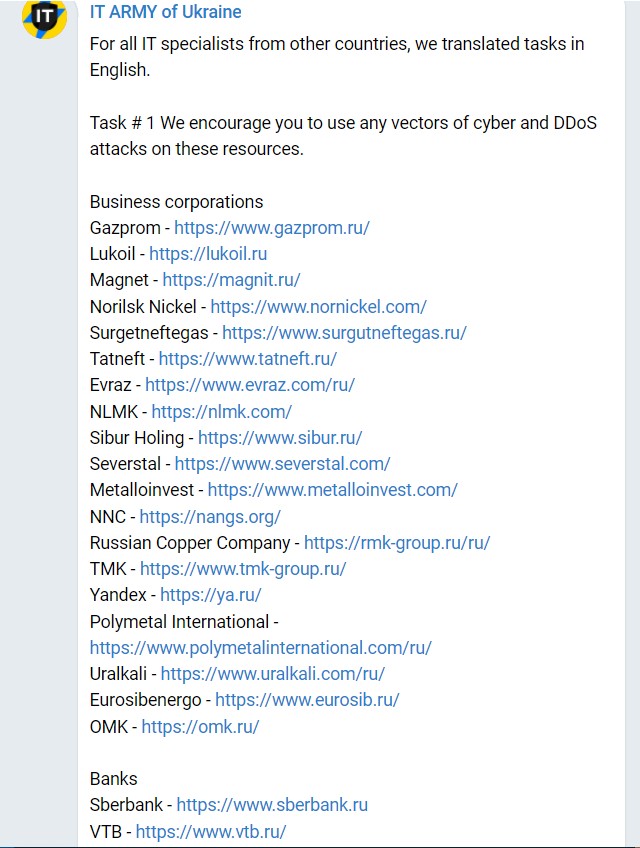This screenshot has width=640, height=848.
Task: Click the uralkali.com link
Action: click(272, 674)
